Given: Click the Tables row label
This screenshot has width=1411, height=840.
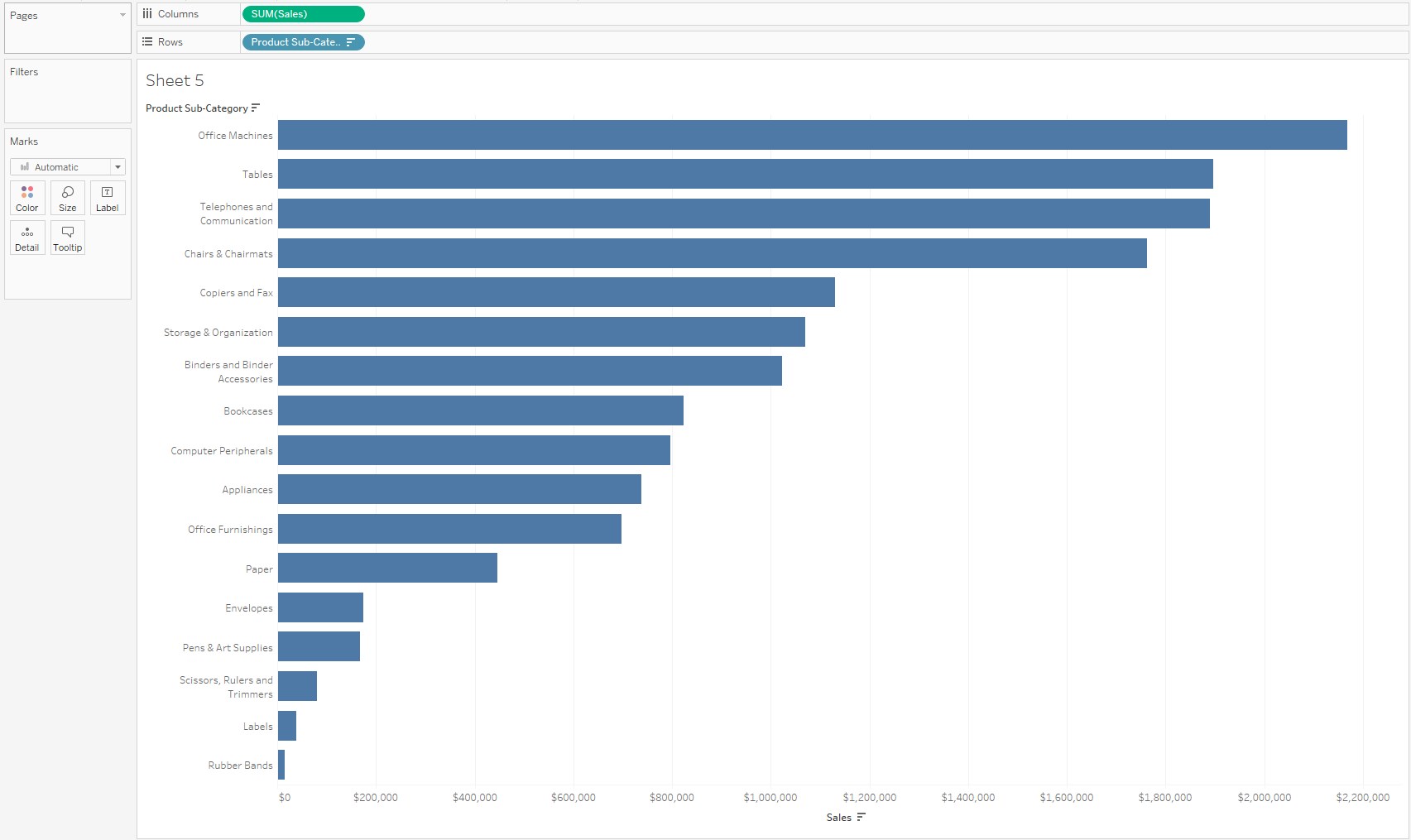Looking at the screenshot, I should point(257,175).
